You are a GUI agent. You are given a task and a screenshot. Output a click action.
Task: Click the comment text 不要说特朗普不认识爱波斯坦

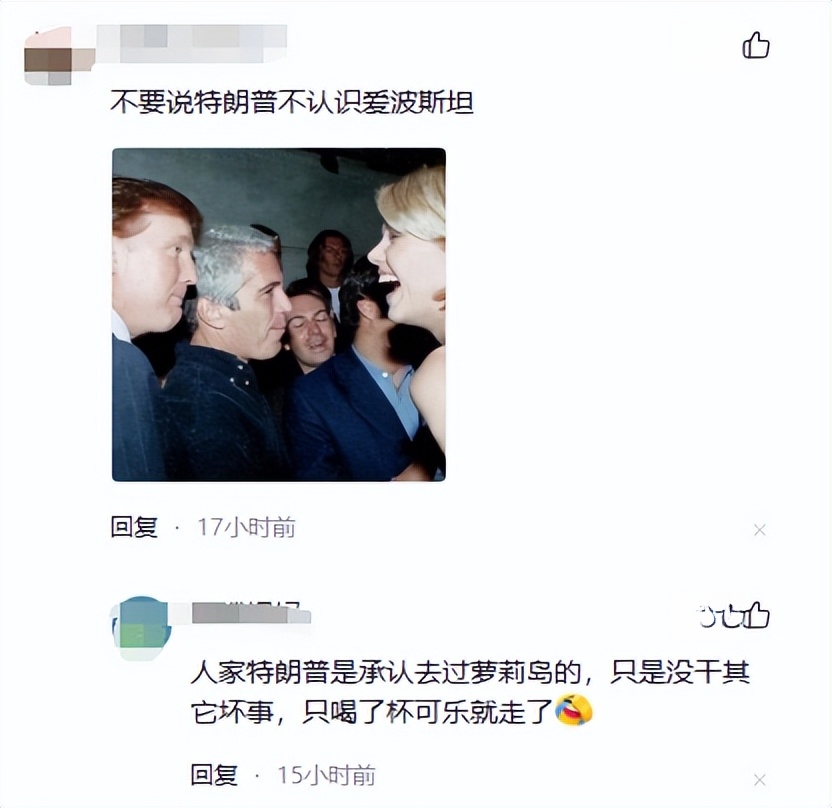[x=292, y=101]
